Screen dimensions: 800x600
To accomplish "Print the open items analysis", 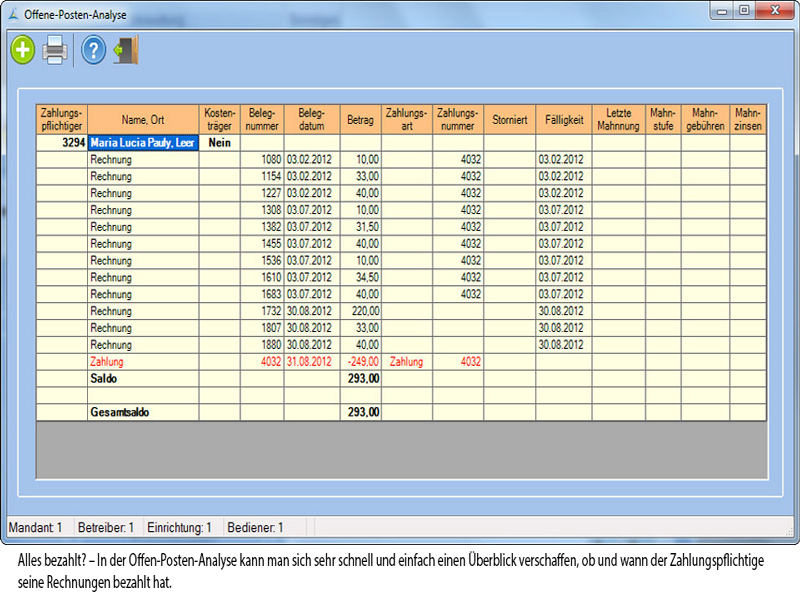I will pos(55,50).
